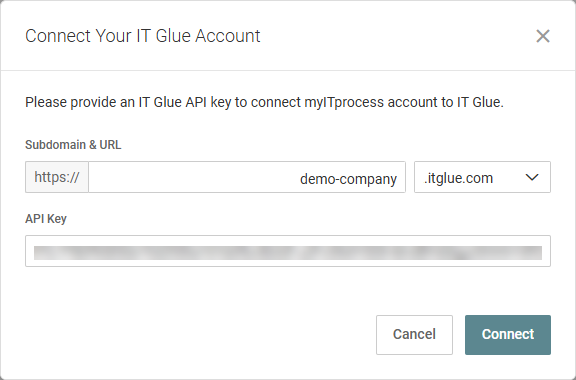Viewport: 576px width, 380px height.
Task: Open the .itglue.com domain dropdown
Action: click(x=482, y=177)
